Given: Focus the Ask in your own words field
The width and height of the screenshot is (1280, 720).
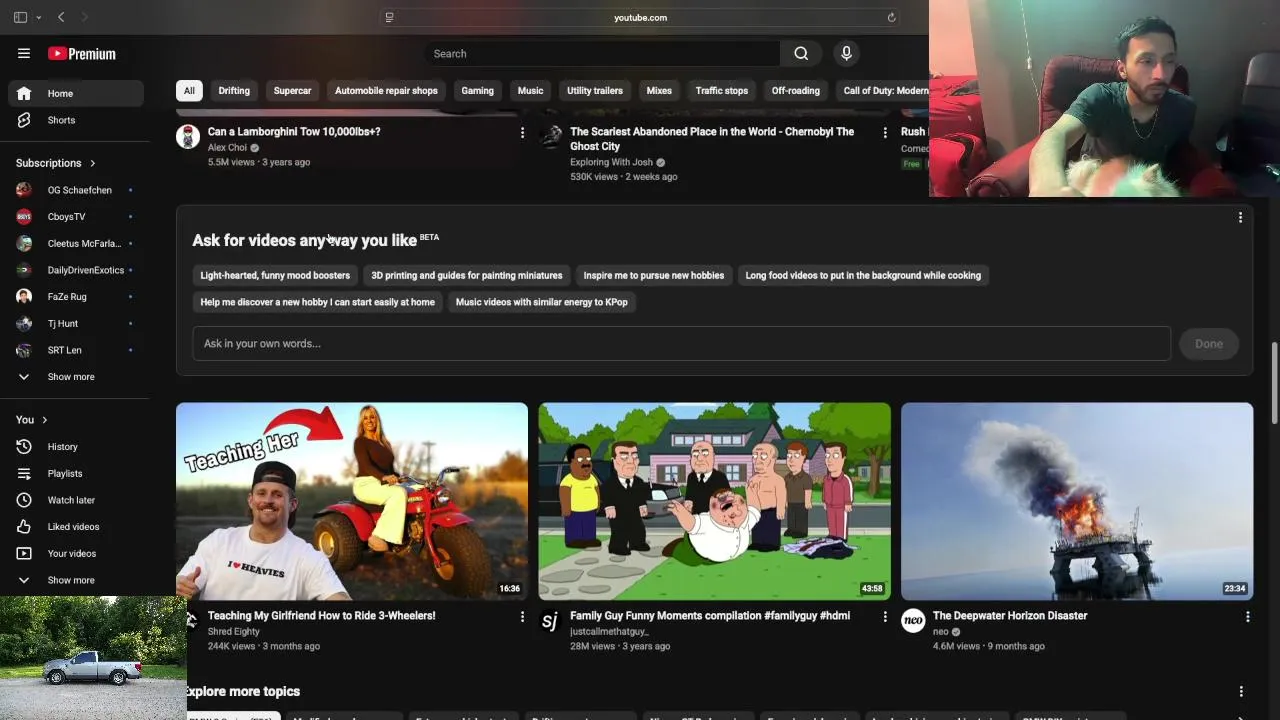Looking at the screenshot, I should [681, 344].
